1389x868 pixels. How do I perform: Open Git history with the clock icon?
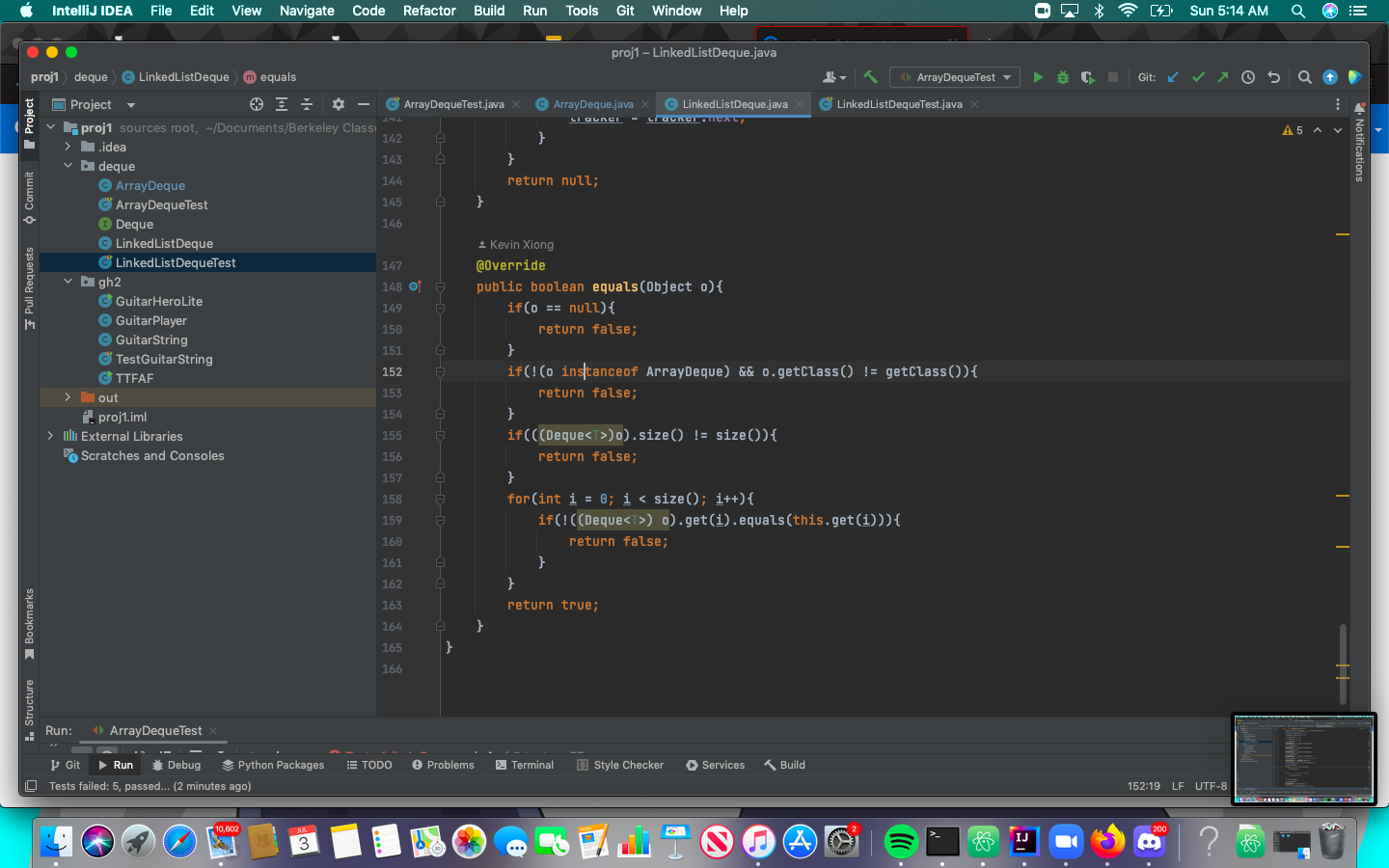click(1248, 77)
